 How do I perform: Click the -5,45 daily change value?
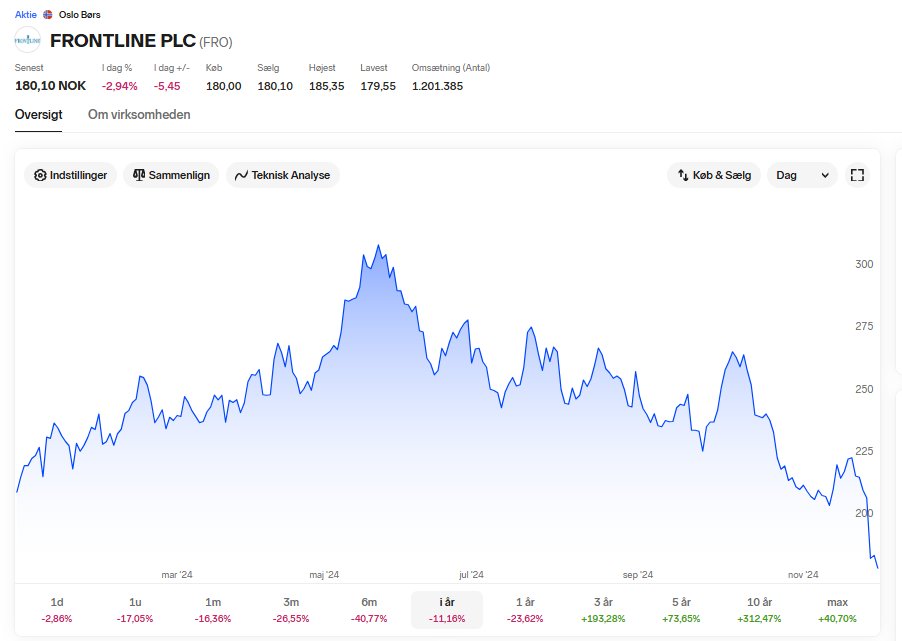tap(167, 86)
